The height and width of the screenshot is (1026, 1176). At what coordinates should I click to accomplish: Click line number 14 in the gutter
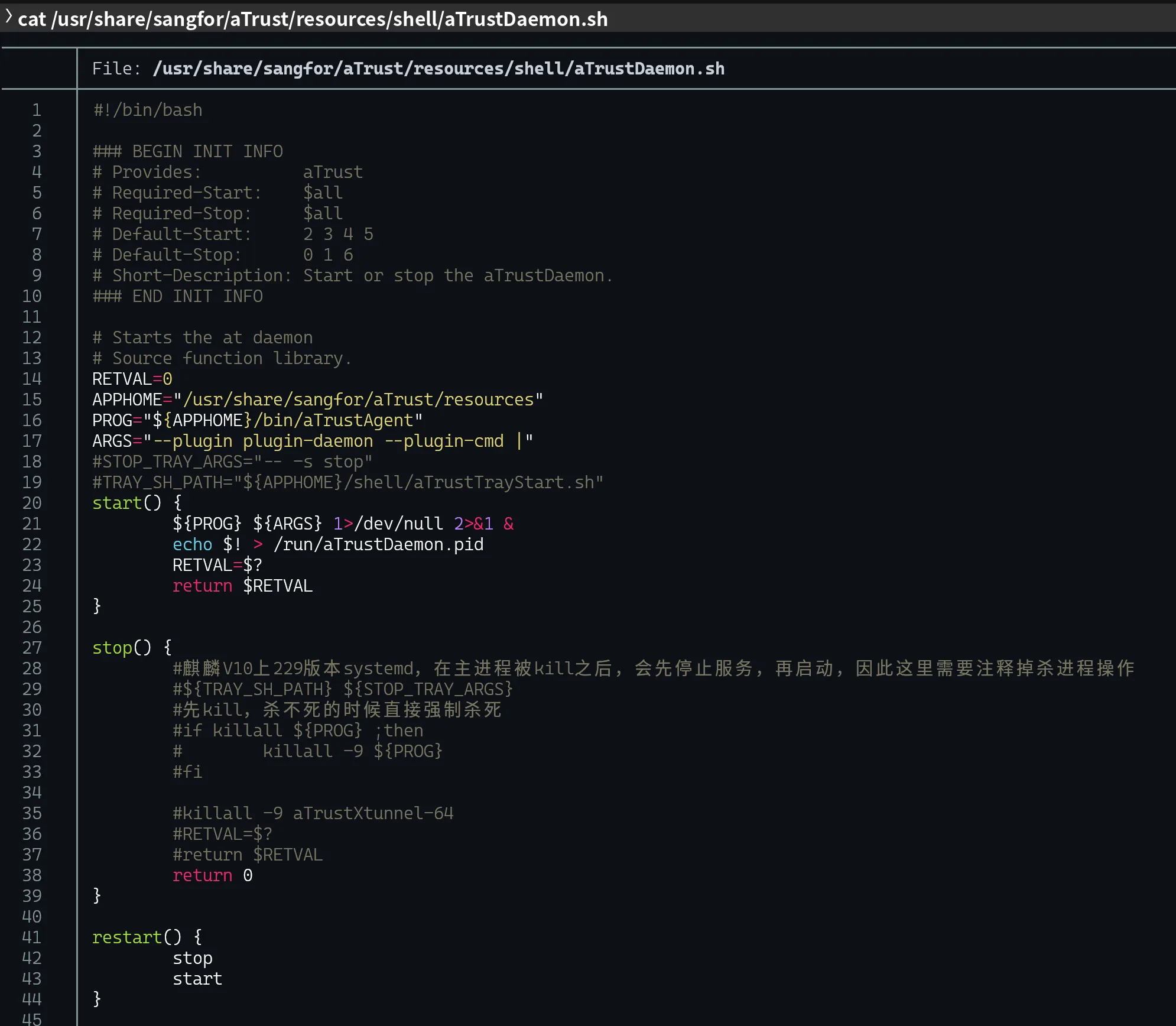coord(32,379)
